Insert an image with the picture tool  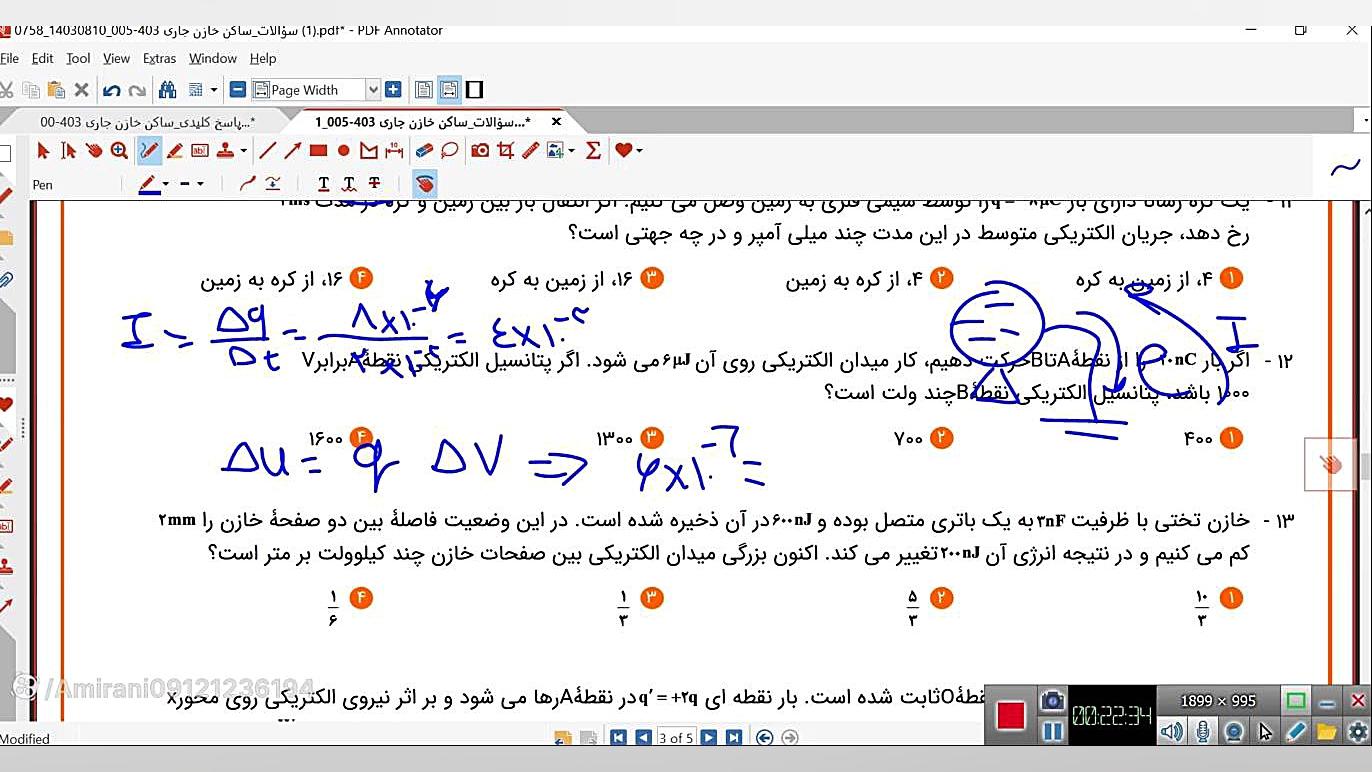(555, 151)
